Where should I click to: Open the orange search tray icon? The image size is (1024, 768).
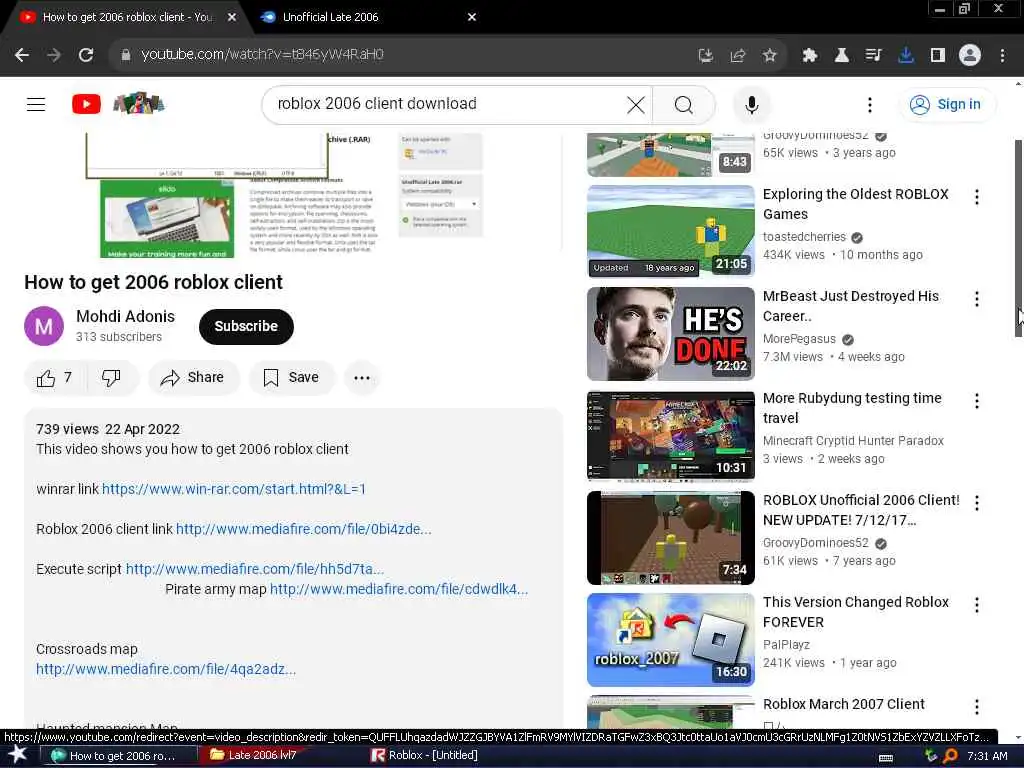950,756
